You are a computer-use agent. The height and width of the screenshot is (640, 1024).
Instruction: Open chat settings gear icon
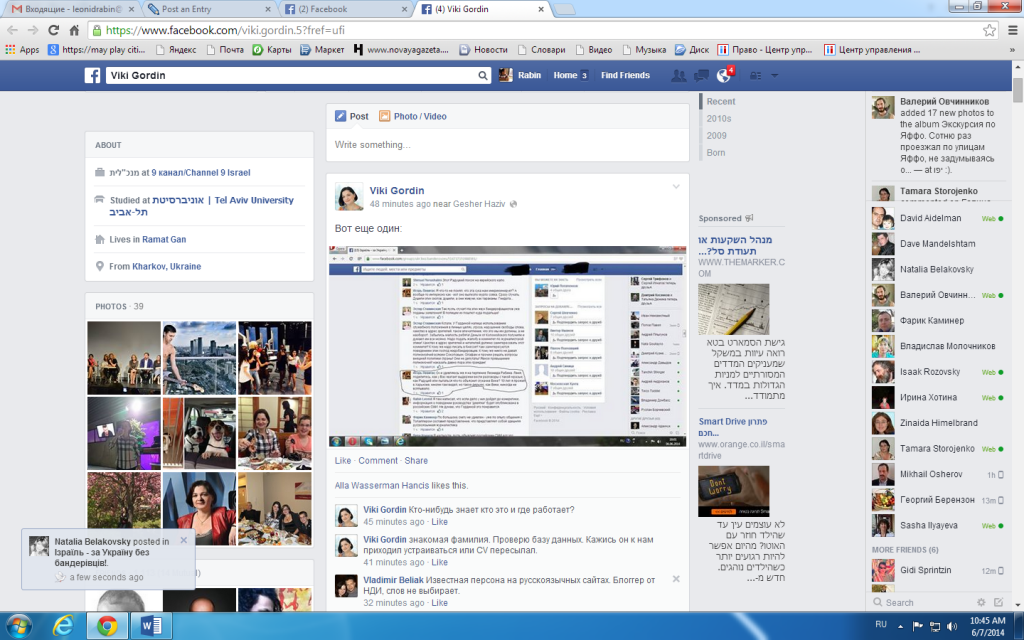click(x=981, y=602)
